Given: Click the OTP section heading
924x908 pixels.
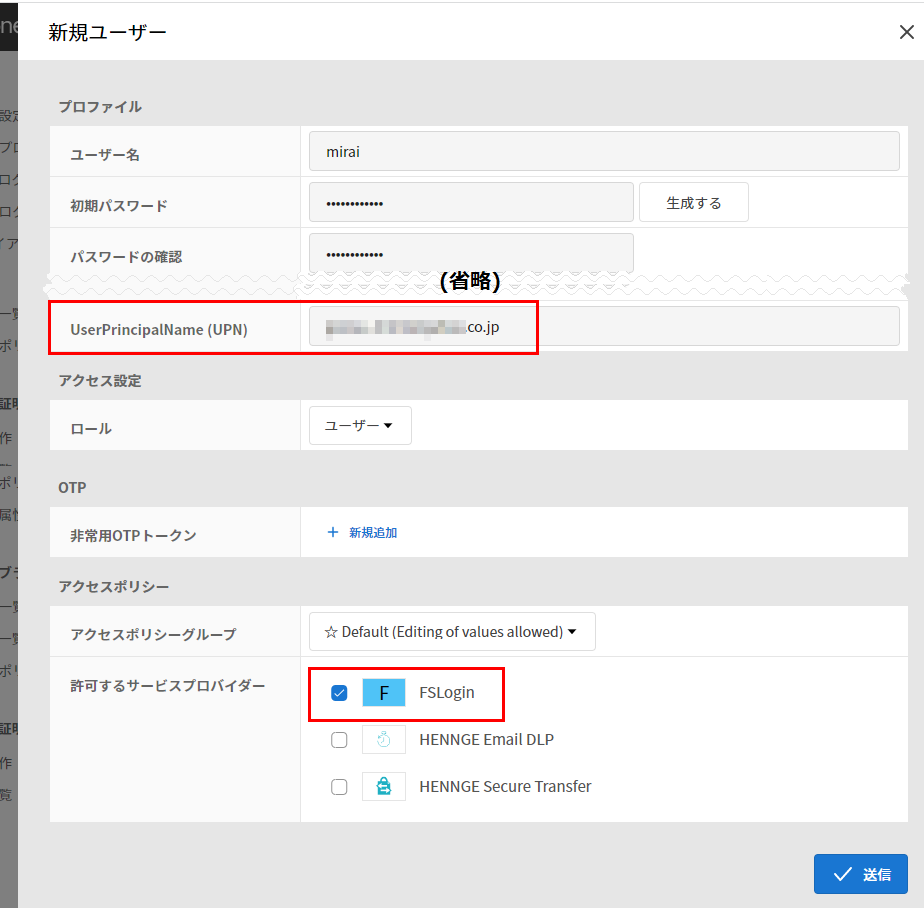Looking at the screenshot, I should [72, 488].
